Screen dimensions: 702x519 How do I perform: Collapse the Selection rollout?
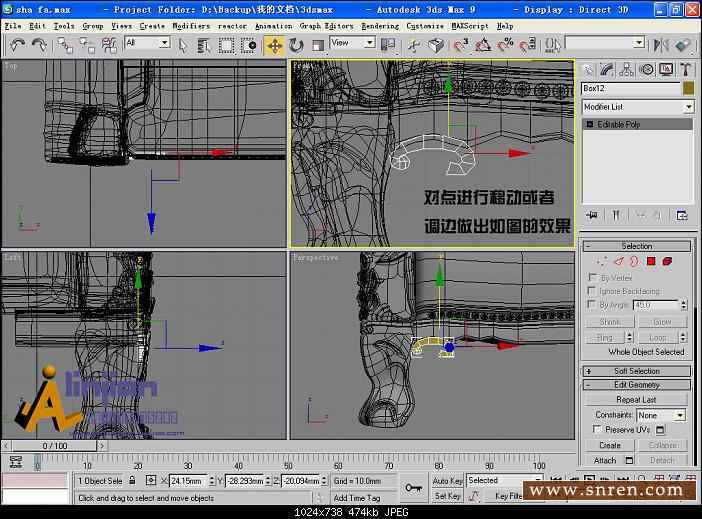pyautogui.click(x=637, y=246)
